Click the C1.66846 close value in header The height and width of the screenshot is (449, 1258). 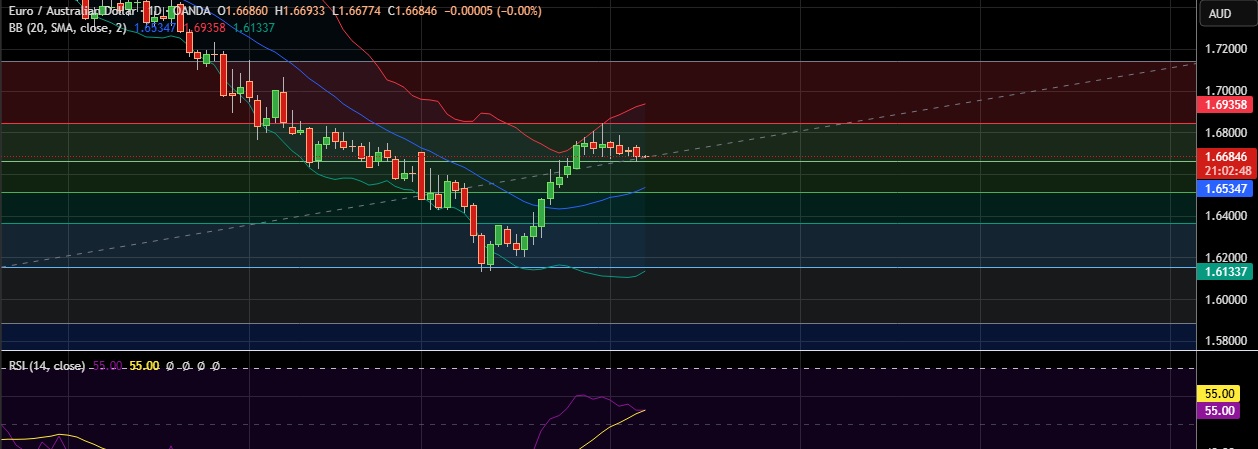(410, 12)
